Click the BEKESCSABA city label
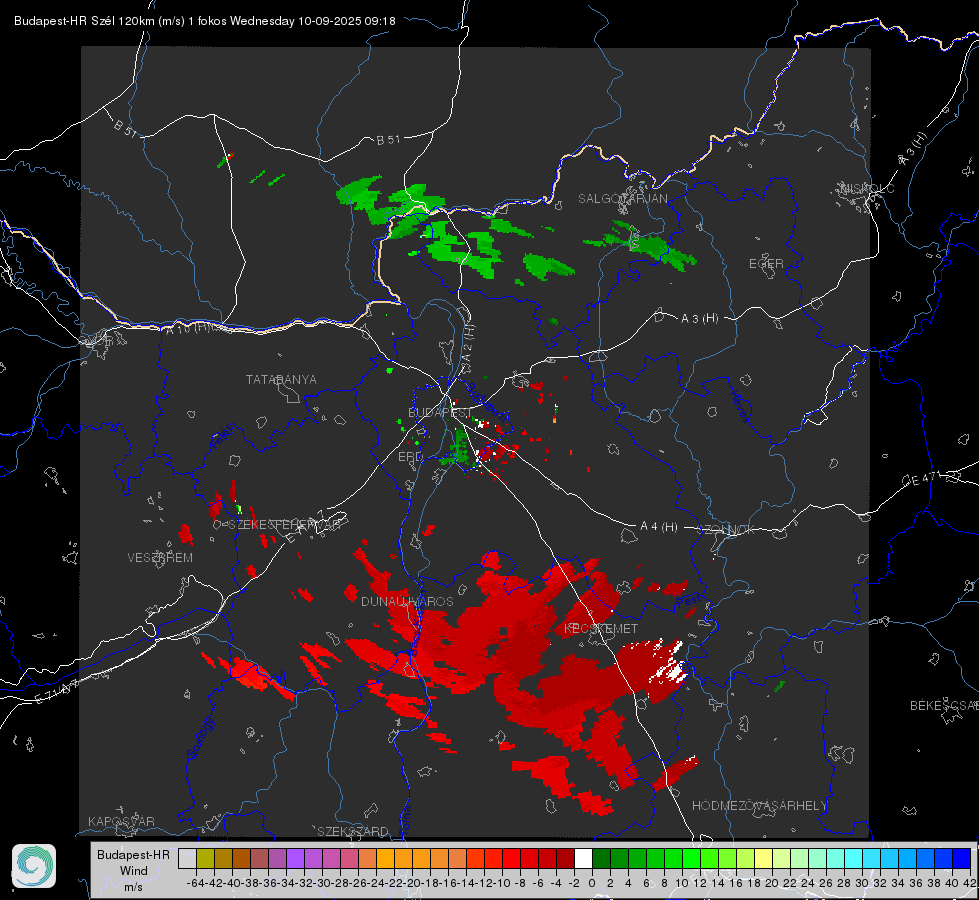 944,706
